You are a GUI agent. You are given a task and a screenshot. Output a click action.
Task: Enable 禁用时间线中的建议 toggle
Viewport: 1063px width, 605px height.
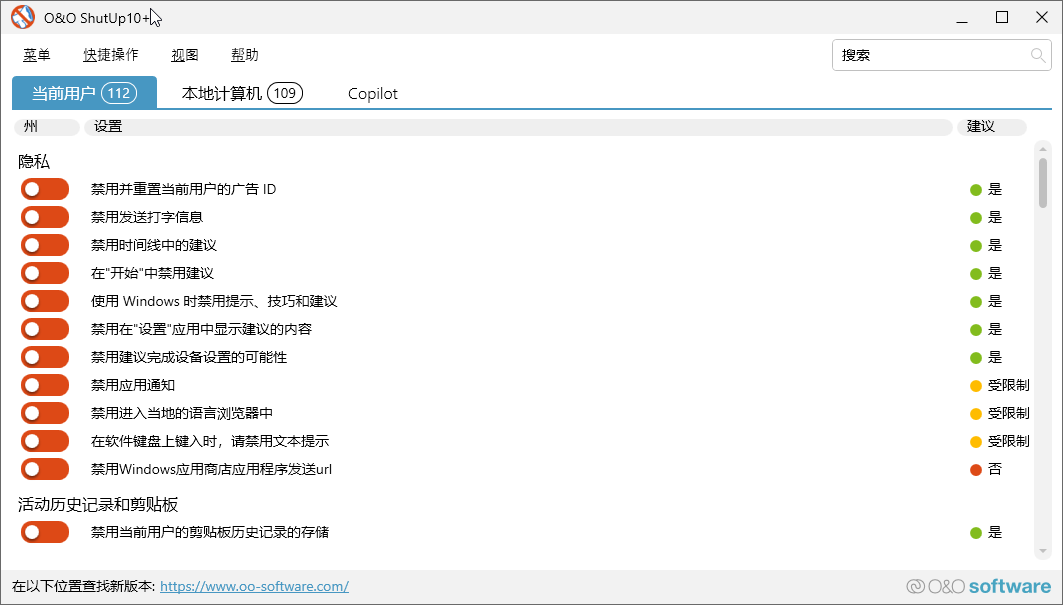[45, 245]
